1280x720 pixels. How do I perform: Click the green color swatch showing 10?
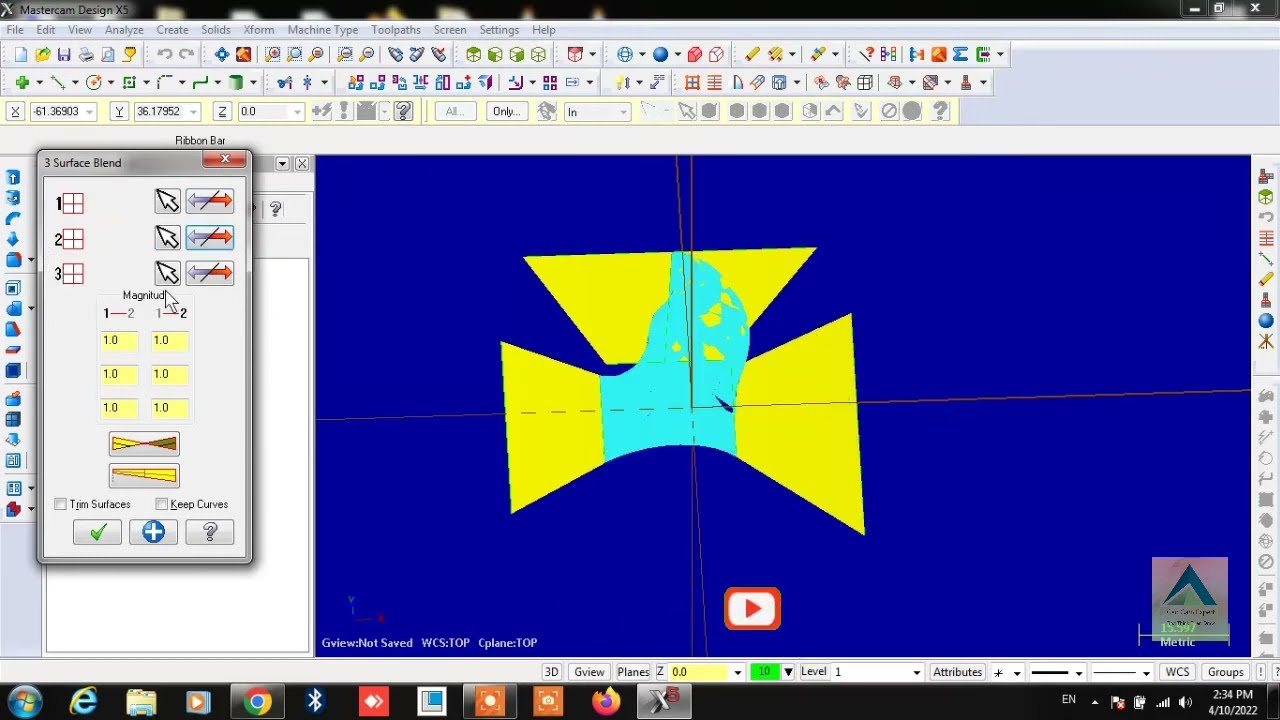[x=765, y=672]
